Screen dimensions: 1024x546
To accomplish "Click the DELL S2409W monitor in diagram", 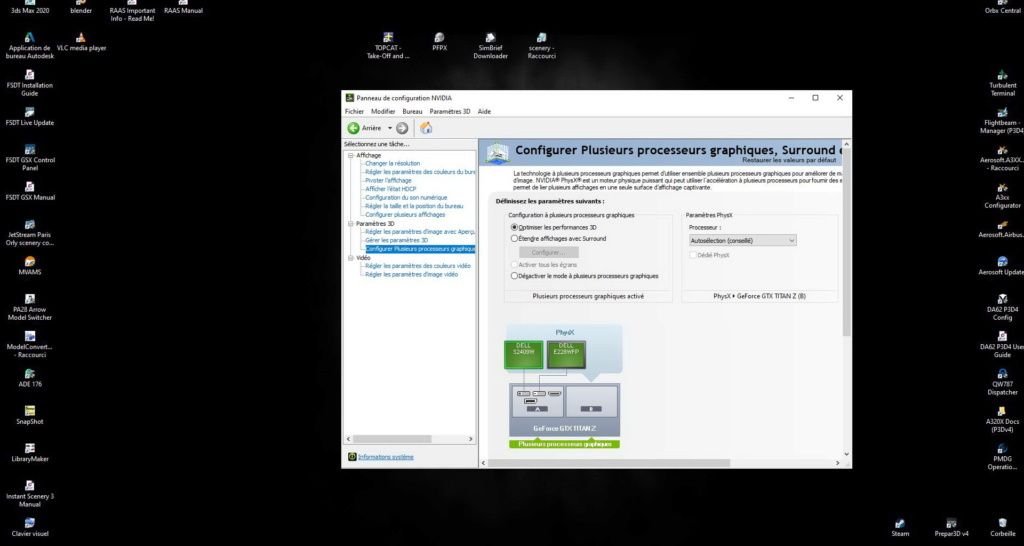I will pyautogui.click(x=523, y=355).
